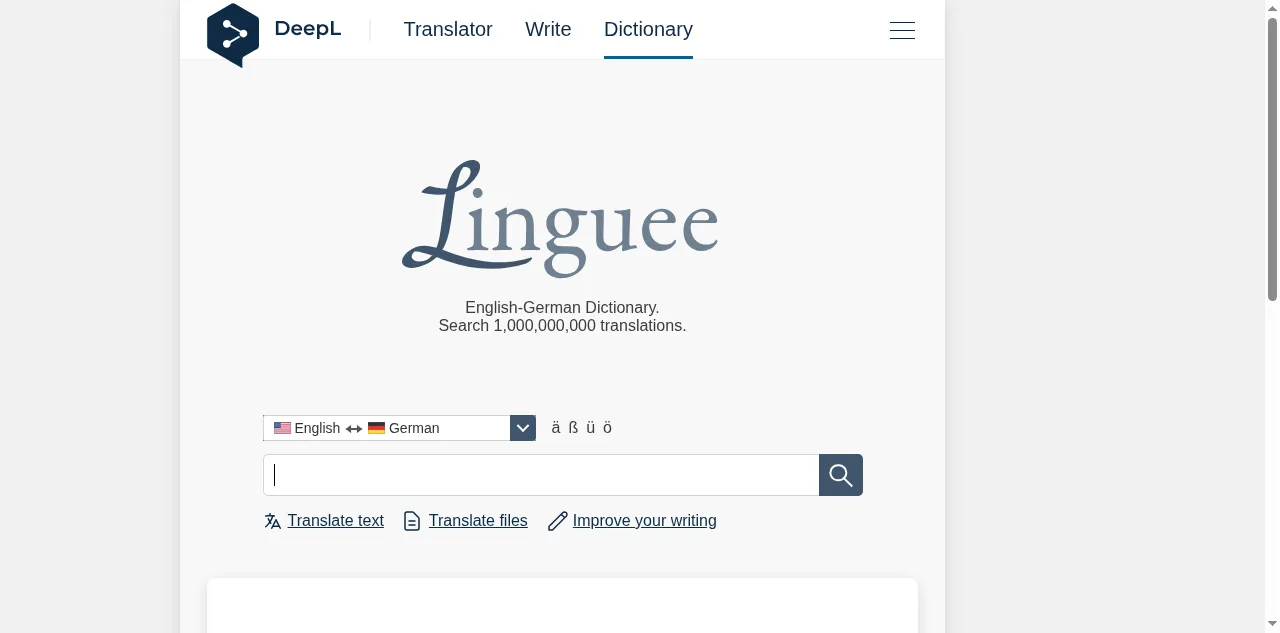Image resolution: width=1280 pixels, height=633 pixels.
Task: Click the DeepL hexagon logo icon
Action: 233,35
